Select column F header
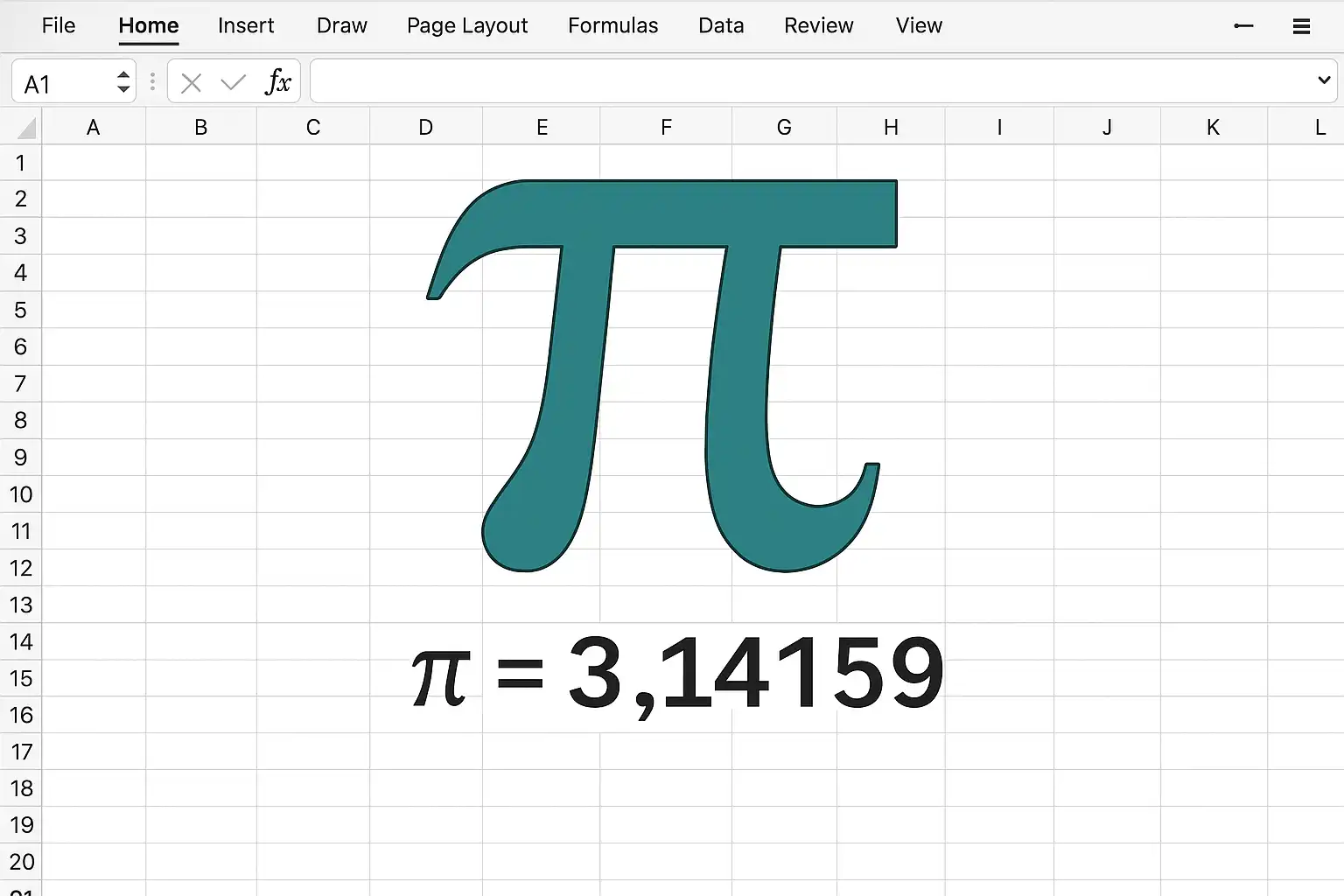 [x=666, y=128]
